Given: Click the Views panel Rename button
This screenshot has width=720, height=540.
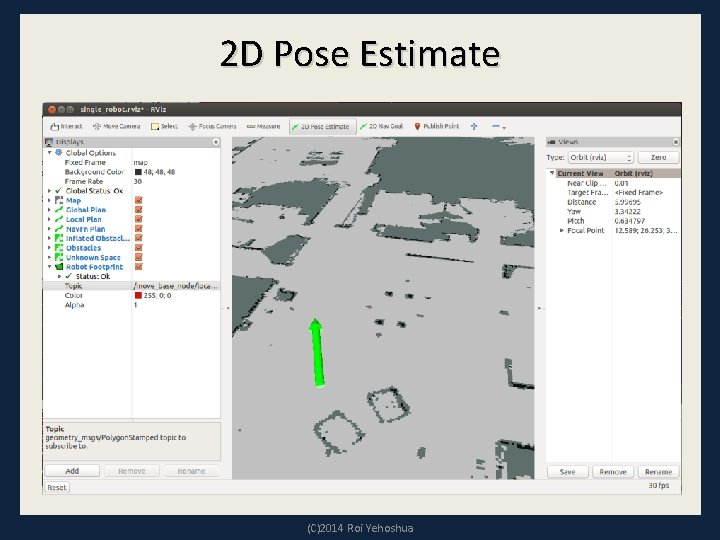Looking at the screenshot, I should [x=658, y=472].
